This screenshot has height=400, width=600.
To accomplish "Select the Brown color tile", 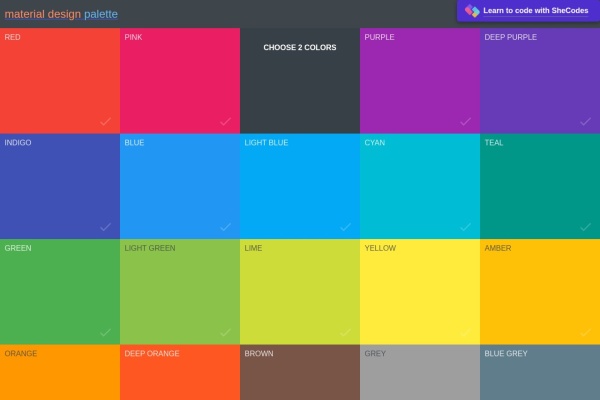I will pyautogui.click(x=300, y=372).
